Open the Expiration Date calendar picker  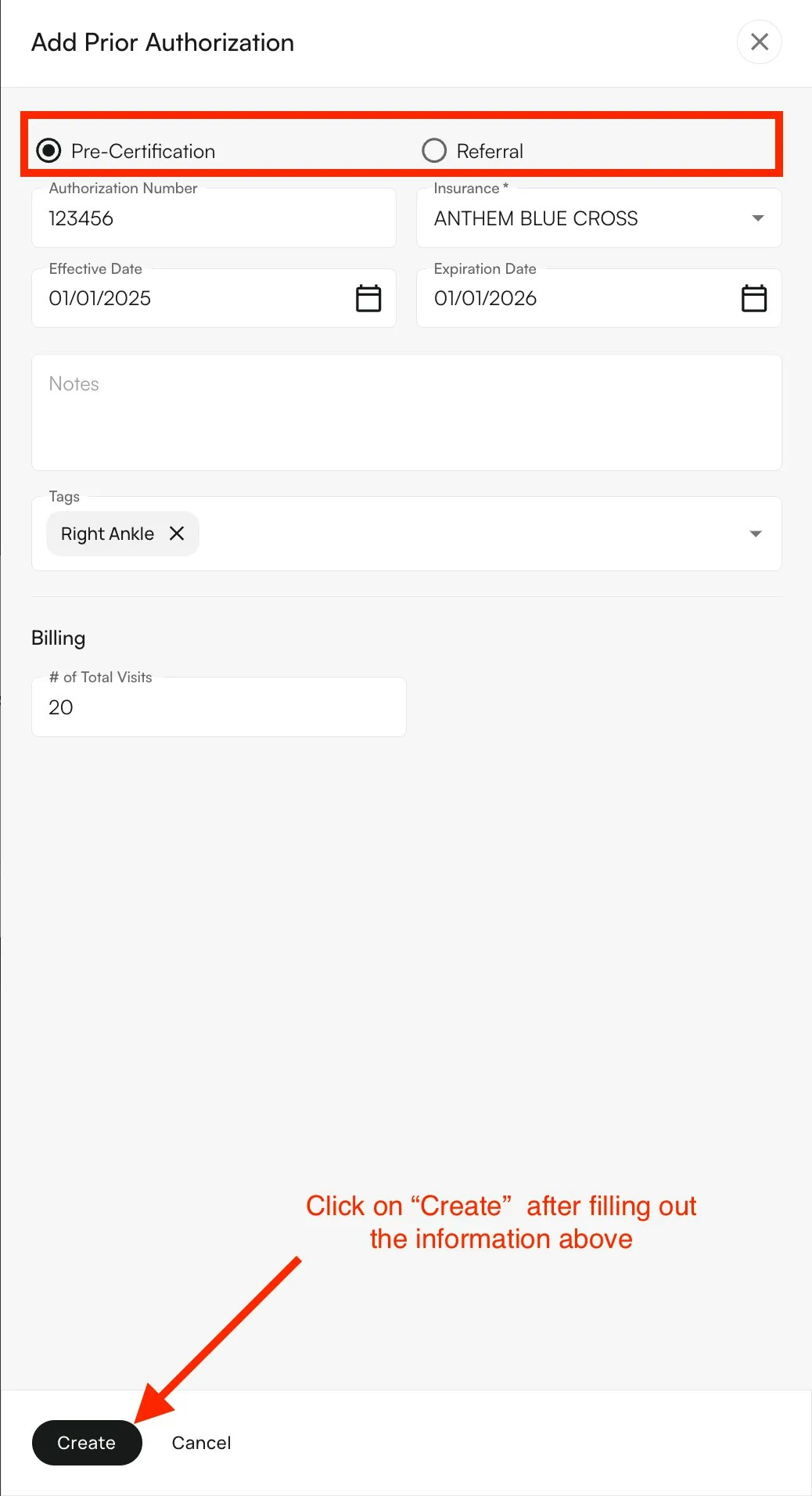pos(754,298)
